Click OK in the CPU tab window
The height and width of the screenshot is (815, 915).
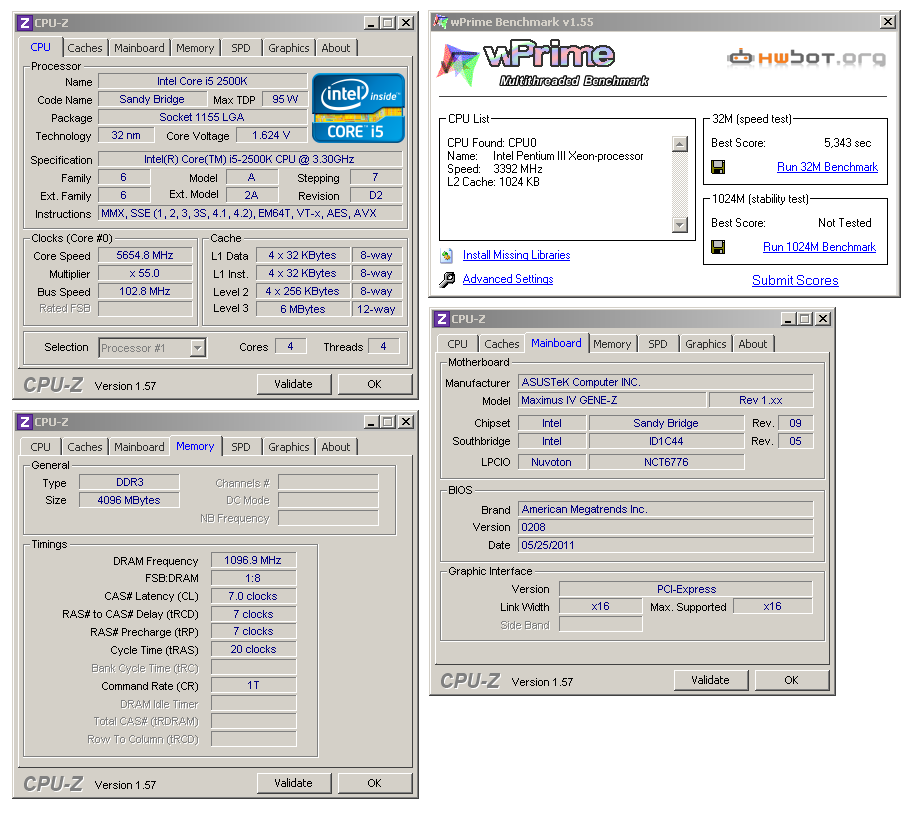(x=375, y=384)
